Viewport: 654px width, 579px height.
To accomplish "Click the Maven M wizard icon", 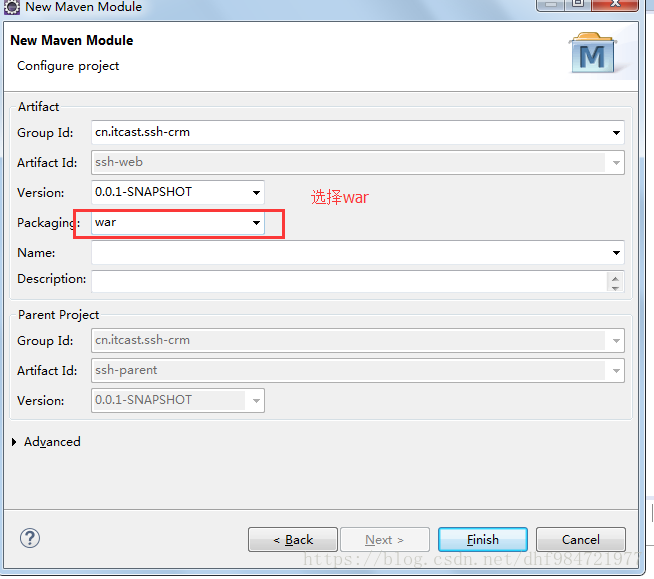I will (x=593, y=53).
